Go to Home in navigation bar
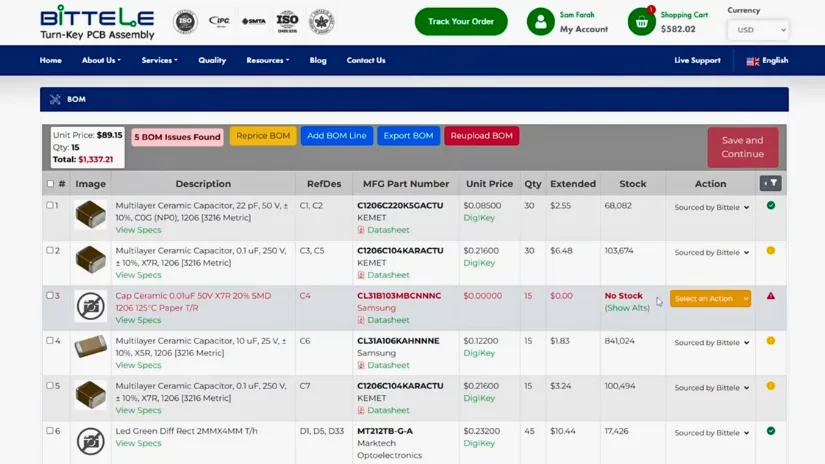This screenshot has height=464, width=825. (x=51, y=60)
